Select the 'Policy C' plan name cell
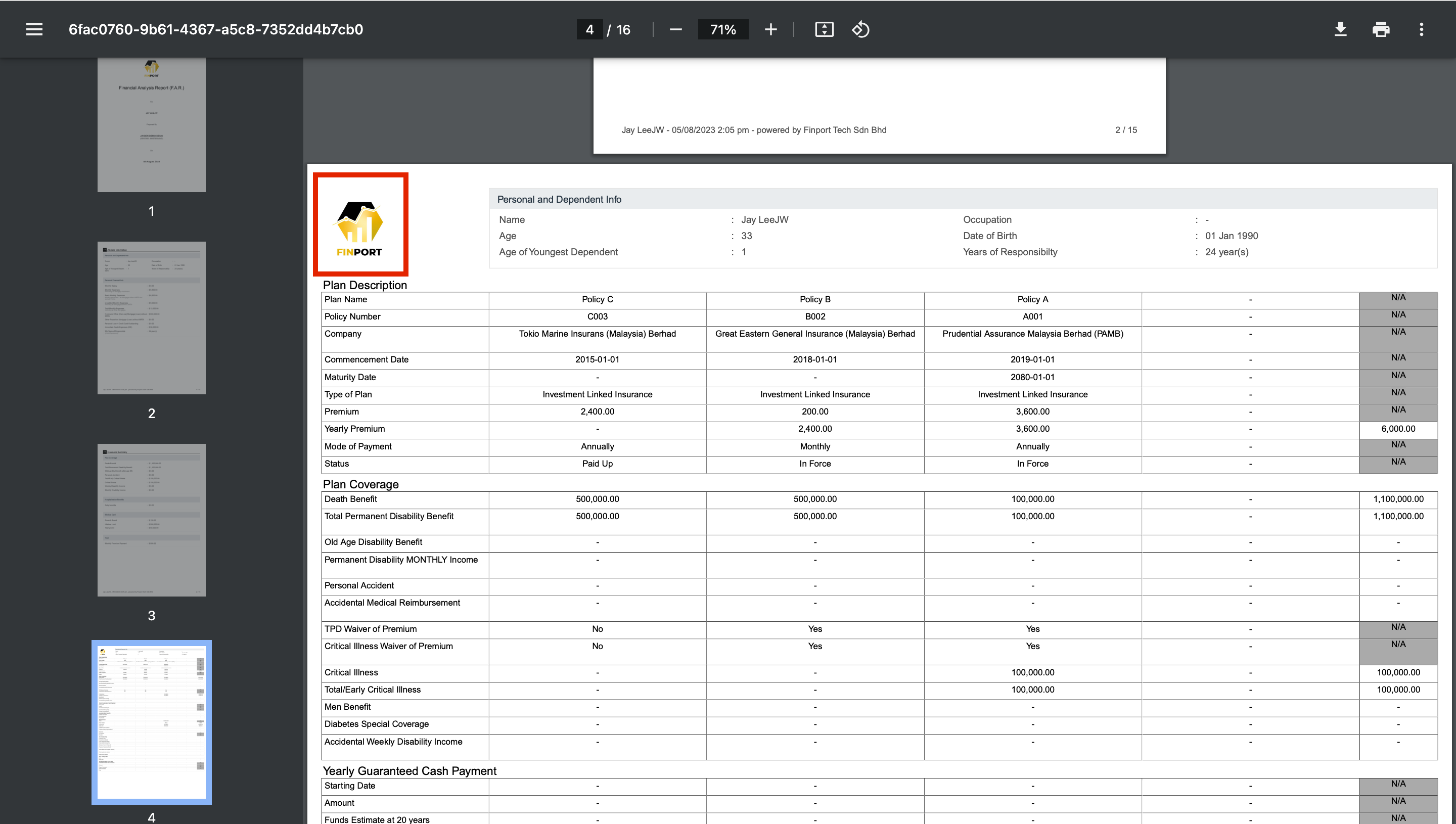Screen dimensions: 1456x824 pyautogui.click(x=598, y=299)
